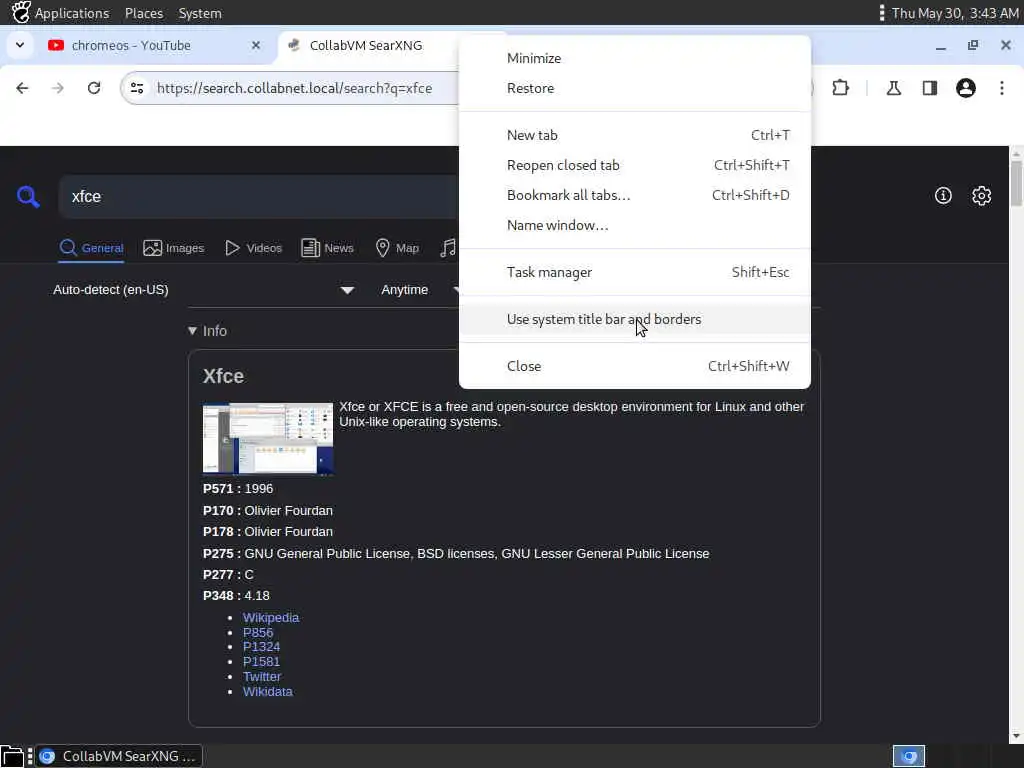Select New tab menu entry
Viewport: 1024px width, 768px height.
pyautogui.click(x=635, y=135)
